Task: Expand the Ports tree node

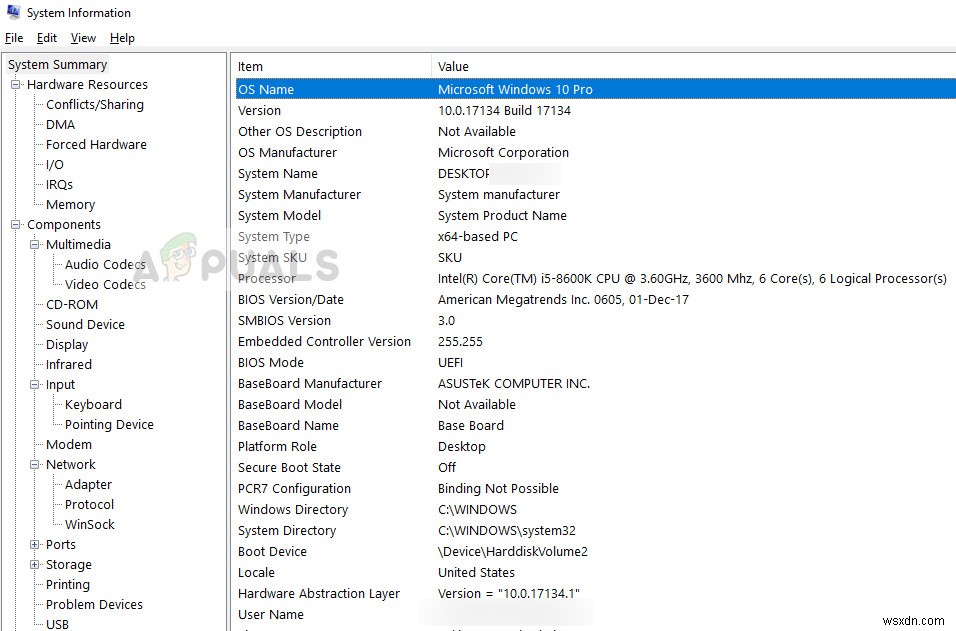Action: click(35, 544)
